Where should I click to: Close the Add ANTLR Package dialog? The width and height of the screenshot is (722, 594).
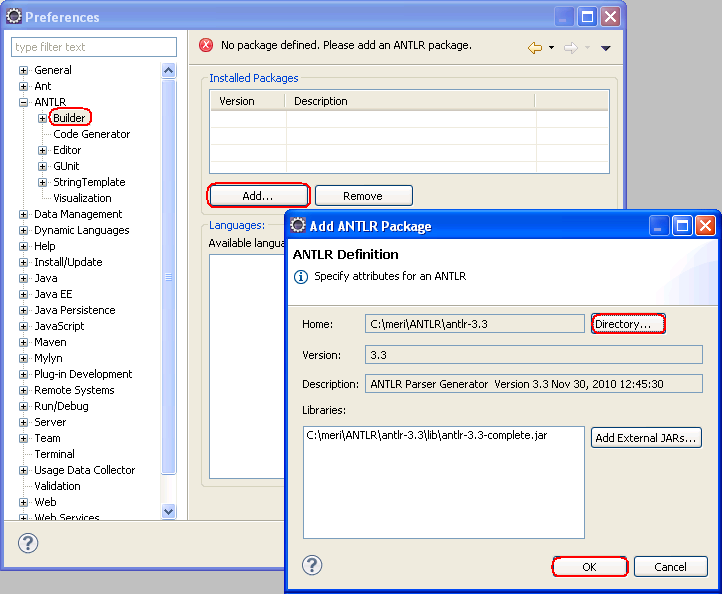(x=705, y=226)
